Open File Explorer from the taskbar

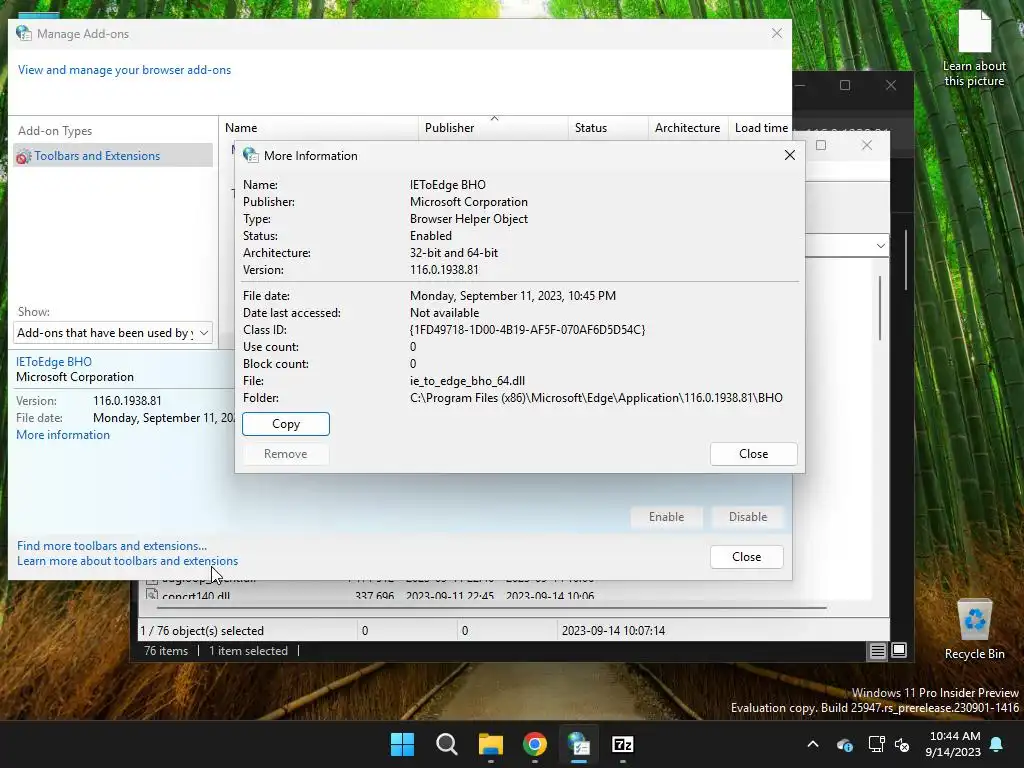coord(490,744)
